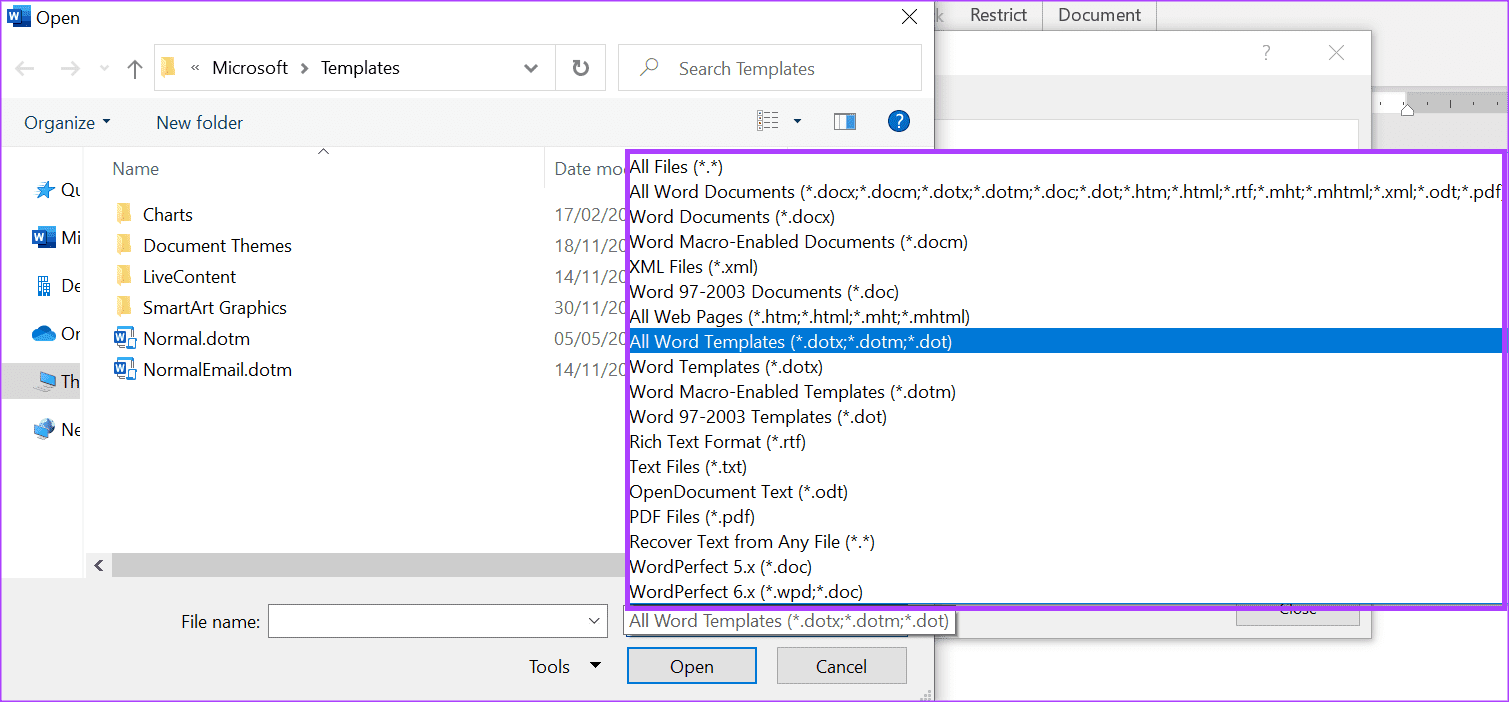Image resolution: width=1509 pixels, height=702 pixels.
Task: Click Document button in Word ribbon
Action: click(x=1099, y=15)
